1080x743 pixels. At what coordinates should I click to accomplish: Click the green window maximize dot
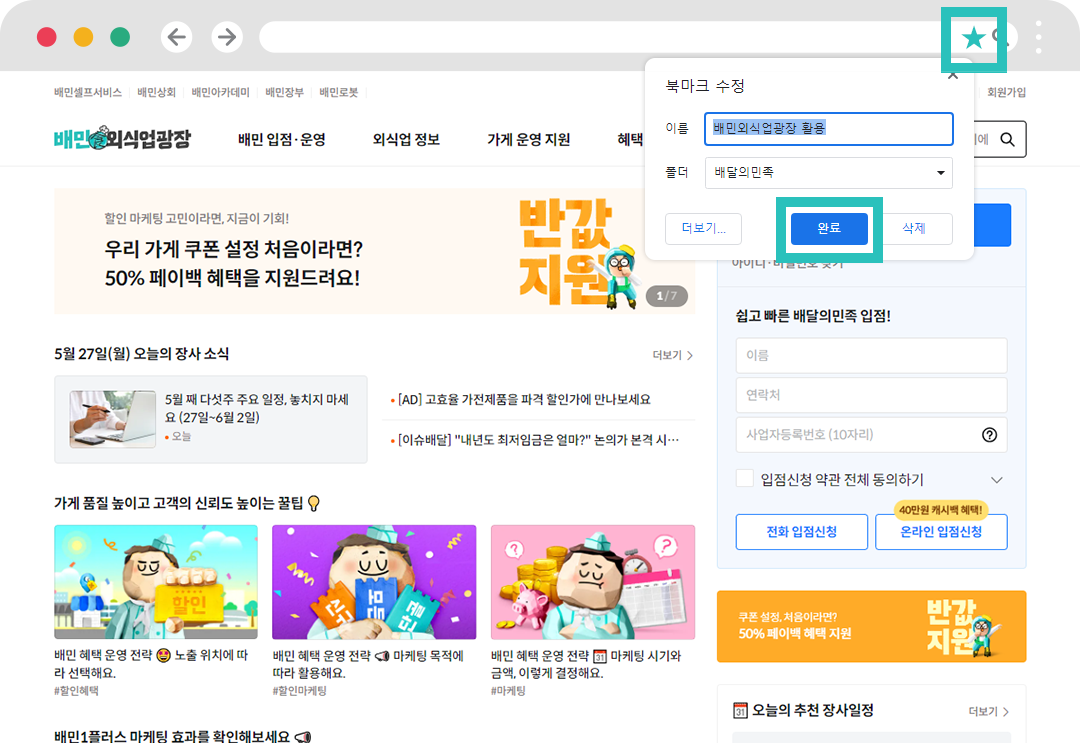click(x=120, y=37)
